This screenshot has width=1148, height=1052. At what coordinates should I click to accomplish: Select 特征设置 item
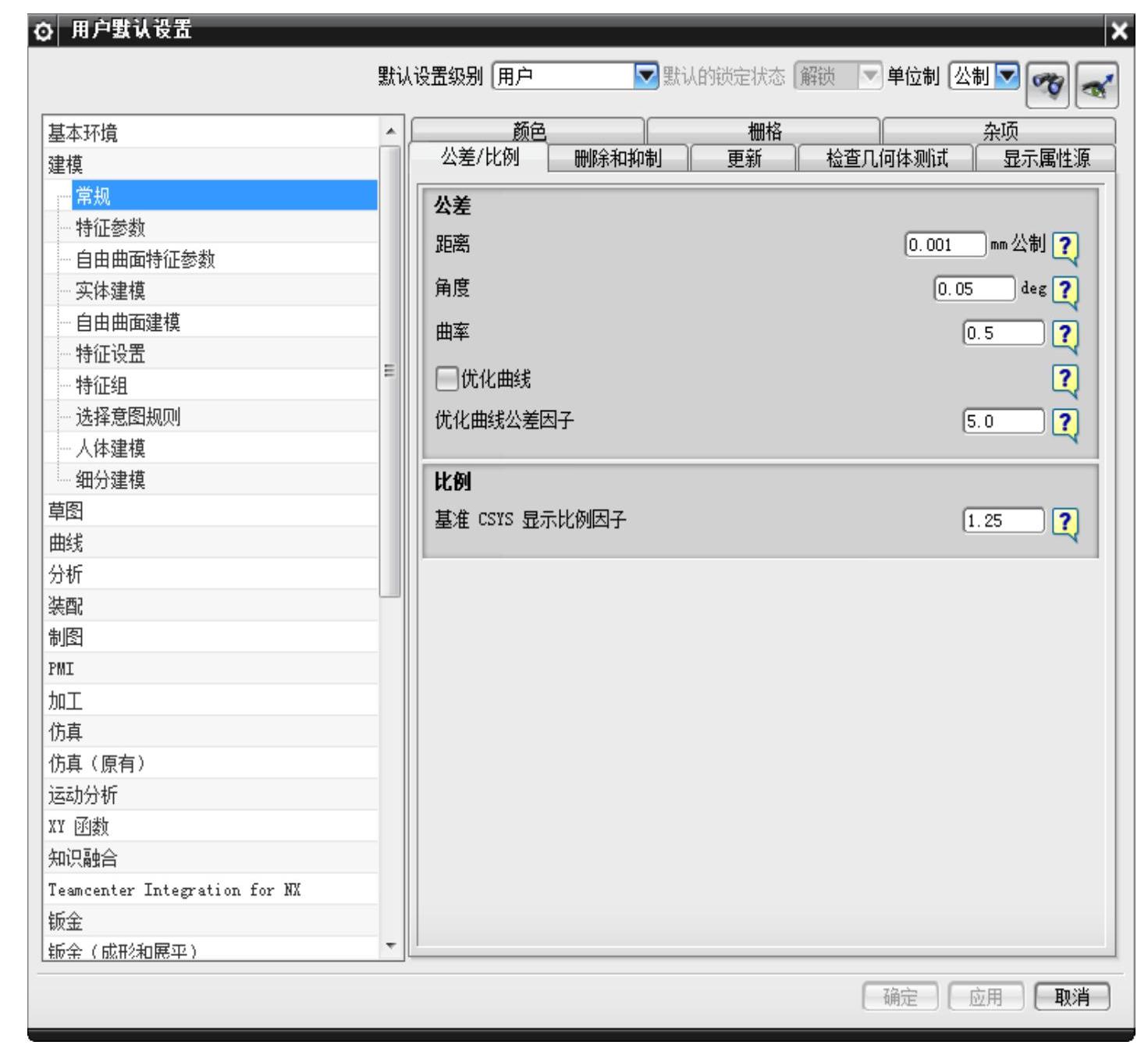tap(225, 354)
